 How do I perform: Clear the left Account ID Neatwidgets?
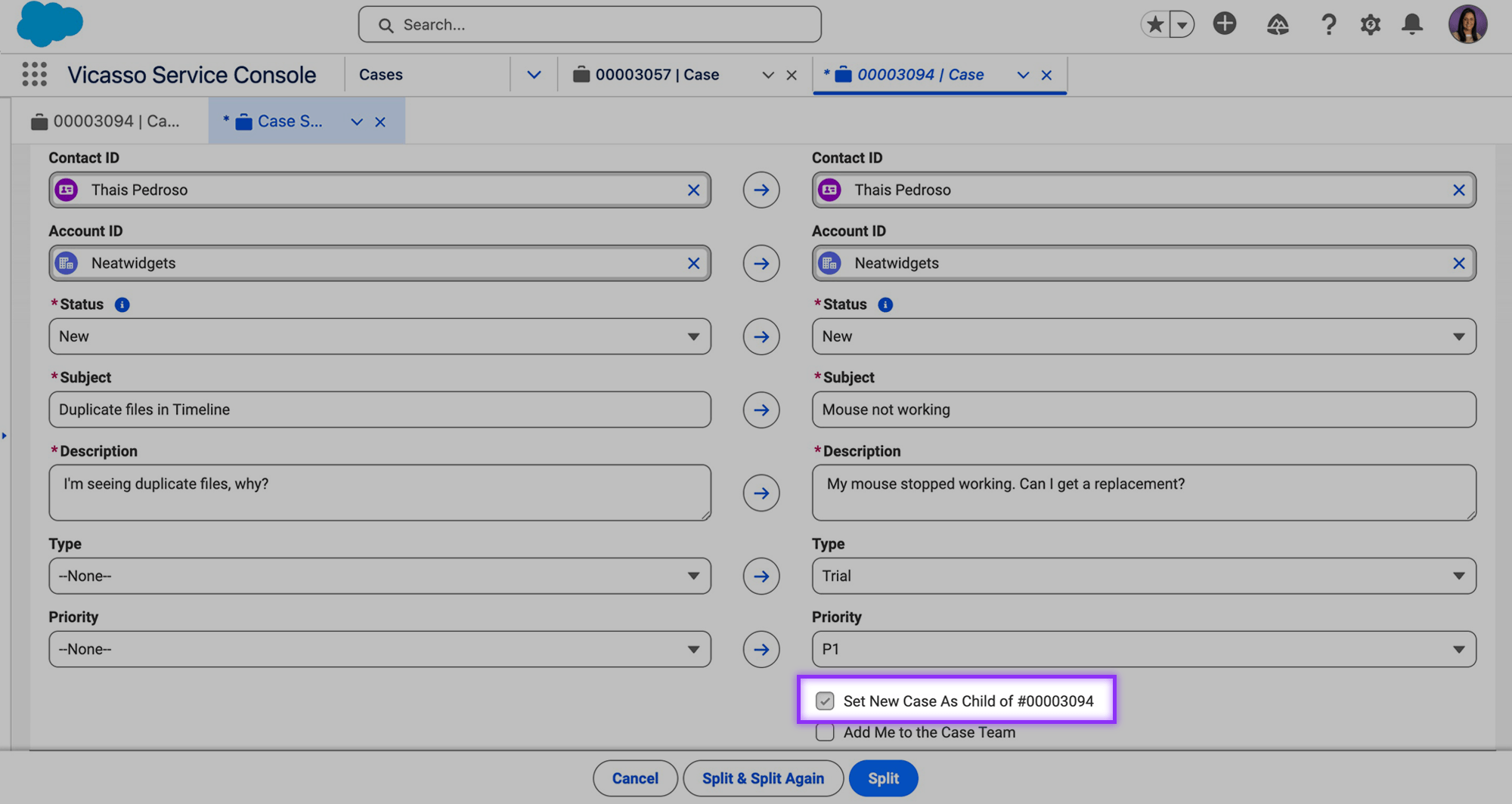coord(693,263)
